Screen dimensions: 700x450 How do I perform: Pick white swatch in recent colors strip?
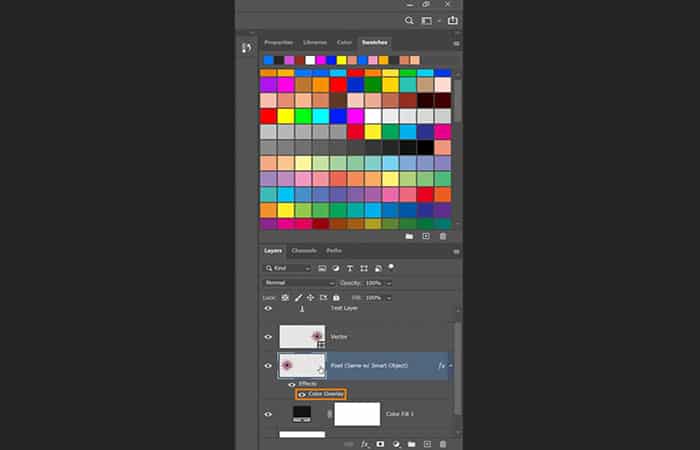pos(310,60)
